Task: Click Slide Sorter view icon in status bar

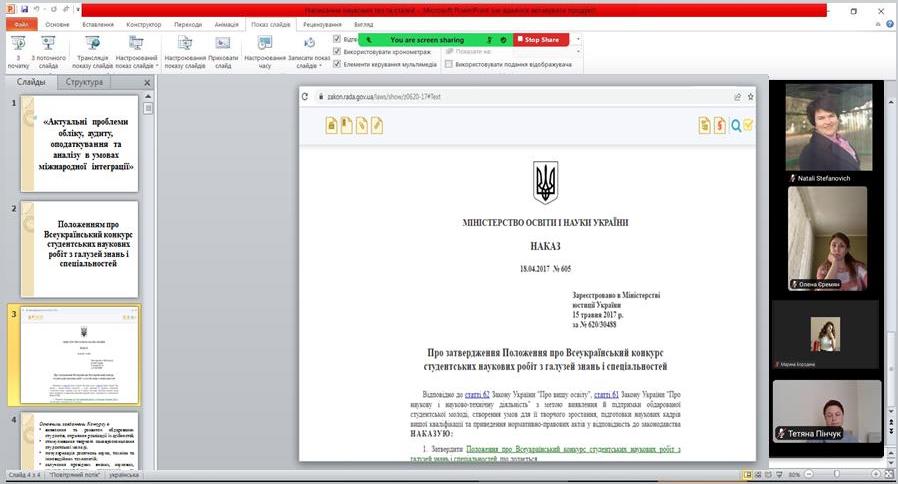Action: (758, 475)
